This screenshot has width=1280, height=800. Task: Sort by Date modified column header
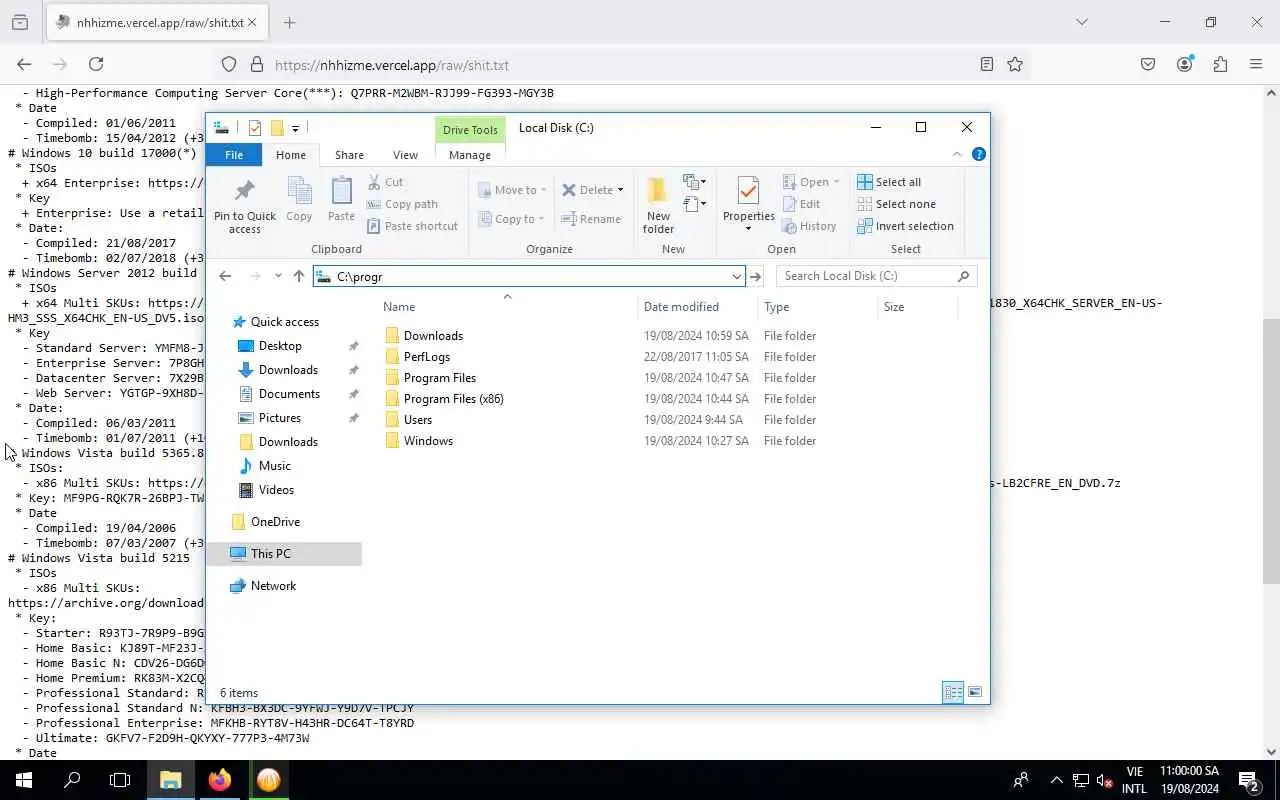pos(681,307)
